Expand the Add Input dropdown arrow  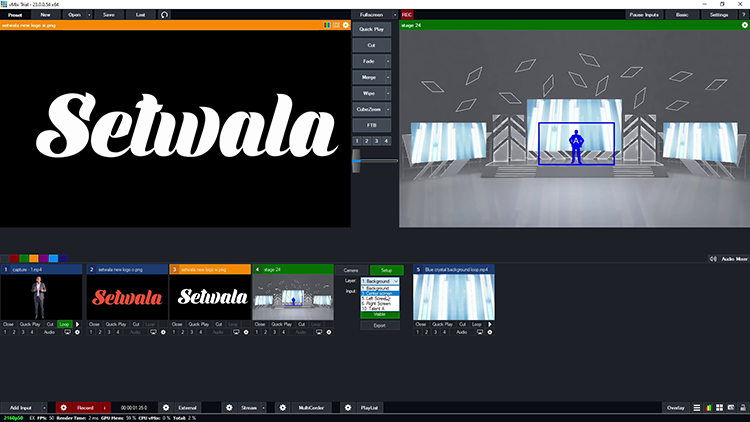click(x=44, y=408)
